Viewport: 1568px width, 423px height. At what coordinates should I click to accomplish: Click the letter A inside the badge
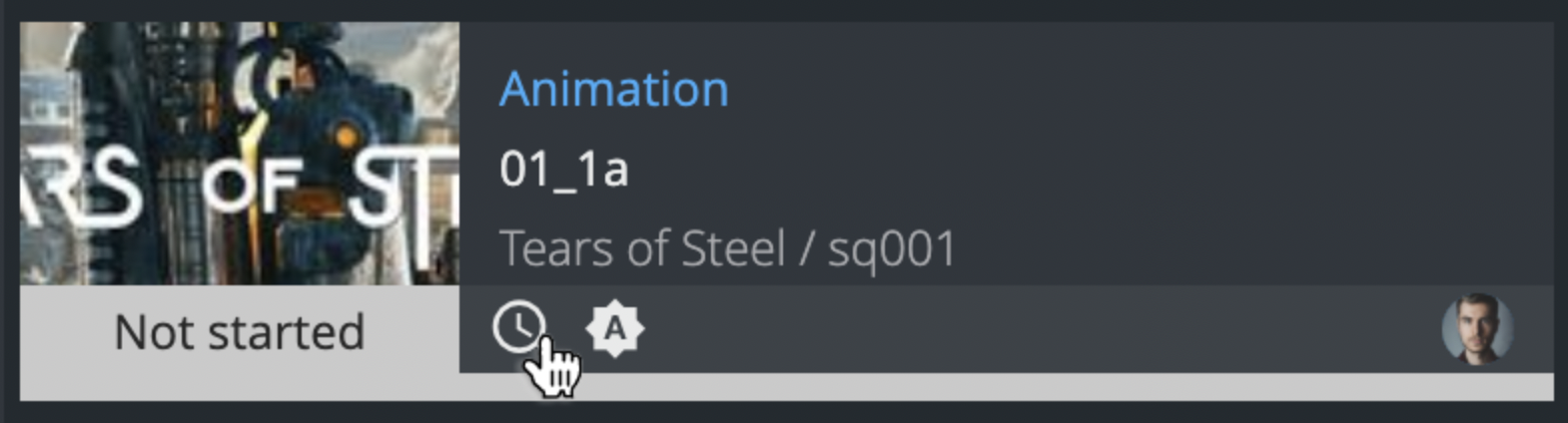[x=615, y=329]
